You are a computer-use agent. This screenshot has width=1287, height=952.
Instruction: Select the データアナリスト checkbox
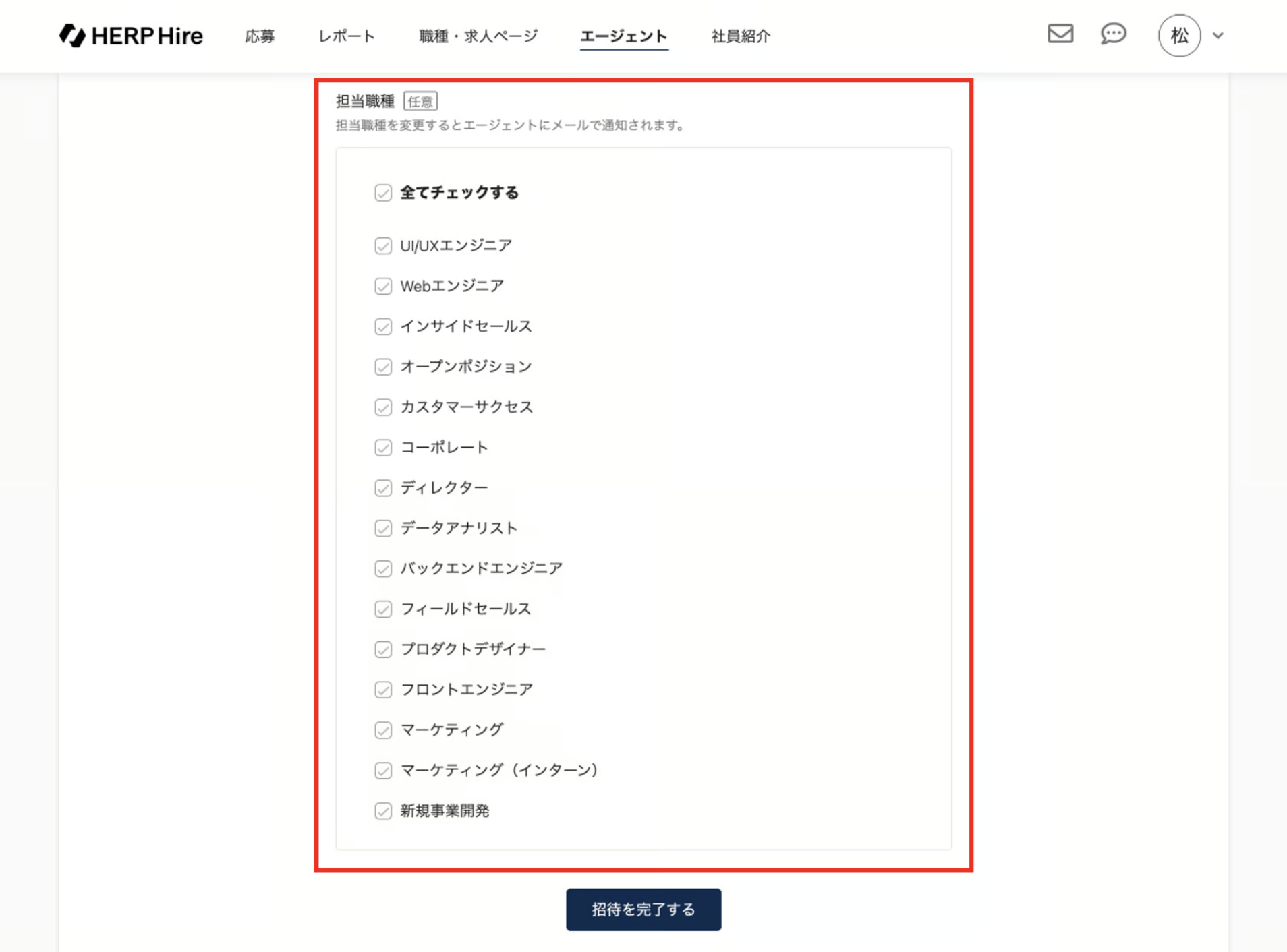tap(383, 529)
